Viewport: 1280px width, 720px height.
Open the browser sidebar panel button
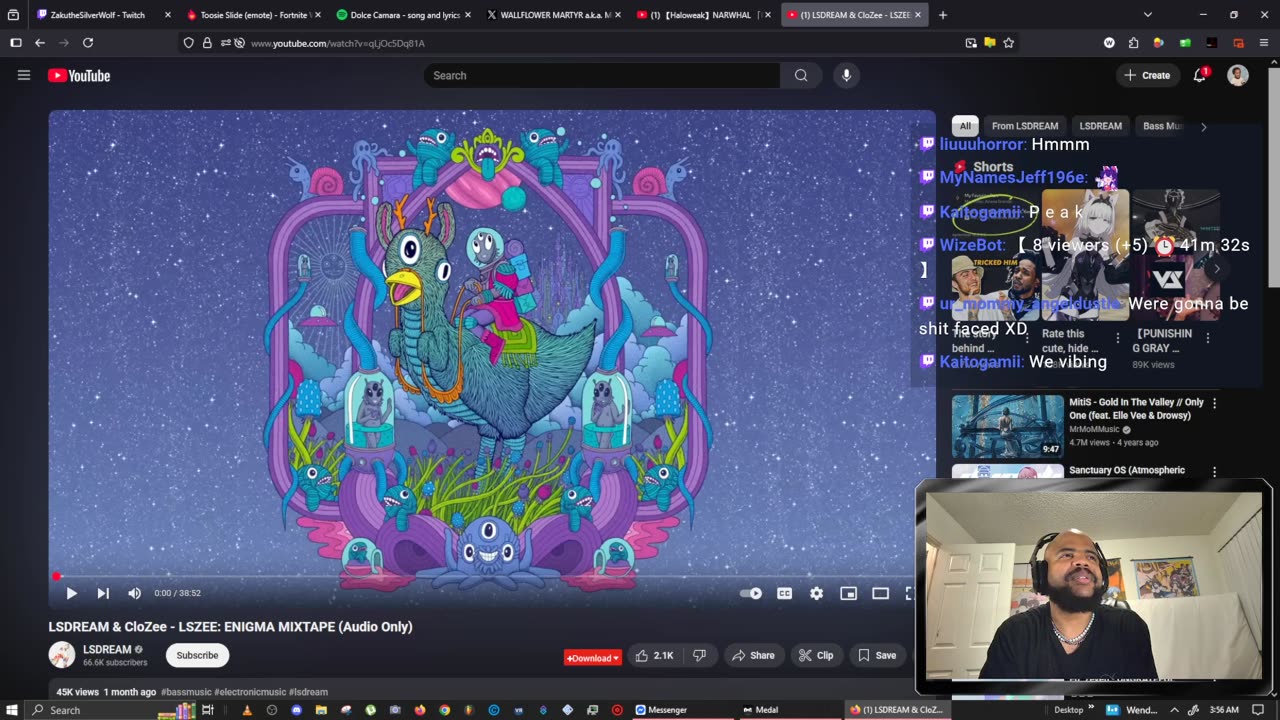click(x=15, y=43)
